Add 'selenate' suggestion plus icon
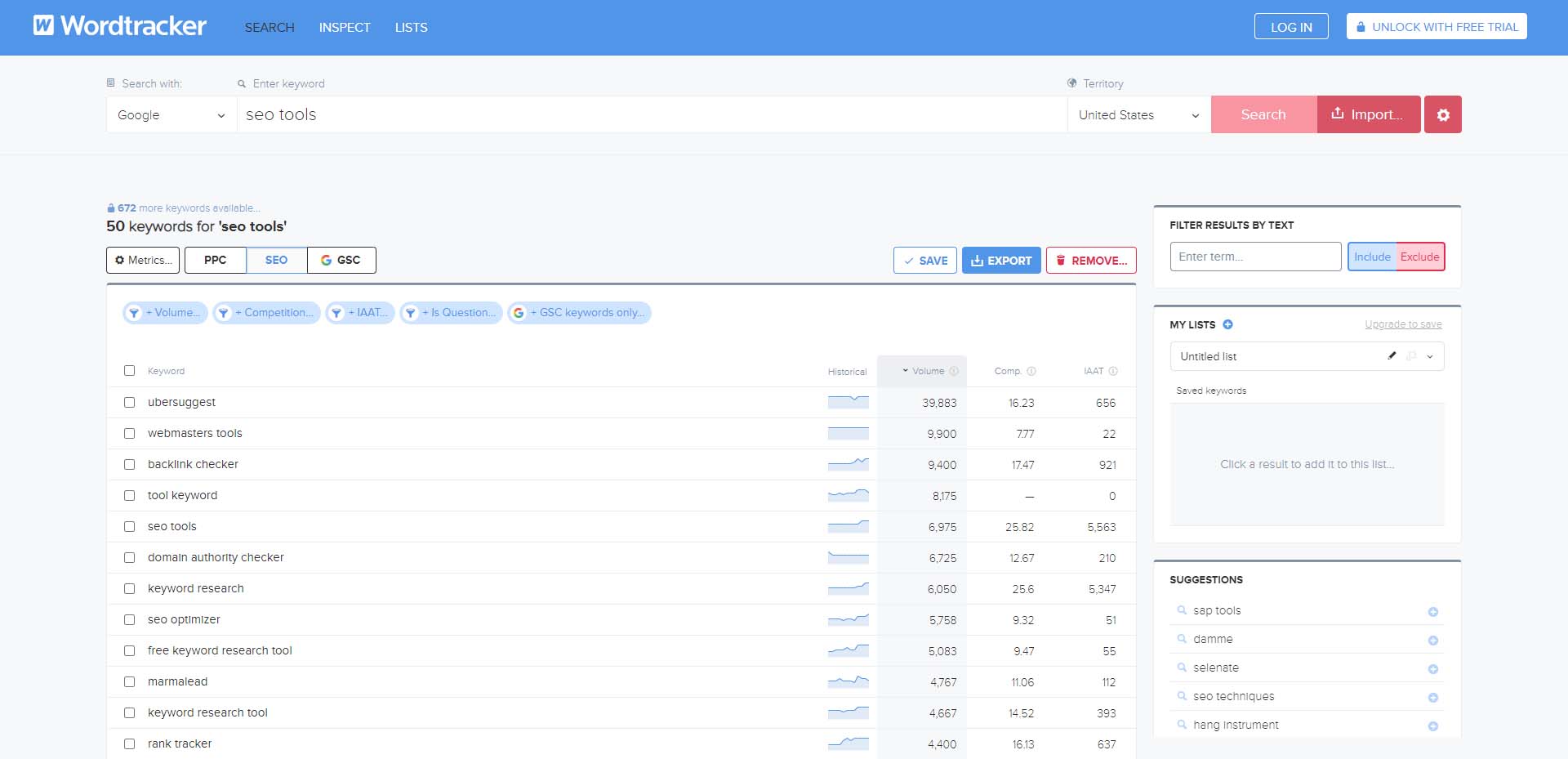Viewport: 1568px width, 759px height. coord(1432,669)
